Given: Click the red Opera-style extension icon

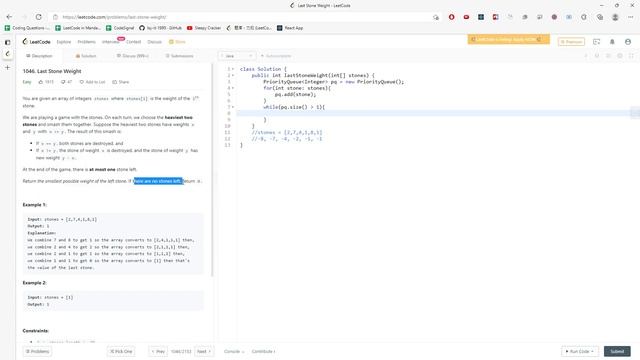Looking at the screenshot, I should (x=451, y=17).
